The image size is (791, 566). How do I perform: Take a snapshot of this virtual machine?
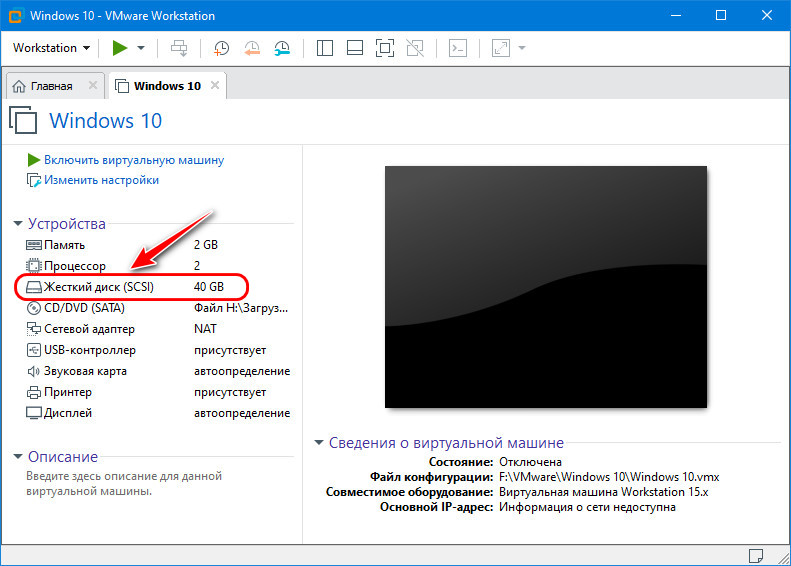[x=221, y=48]
